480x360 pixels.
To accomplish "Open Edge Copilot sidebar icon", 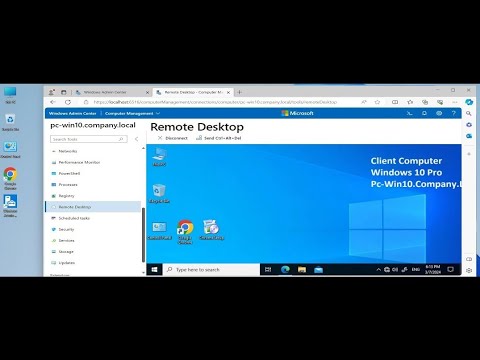I will (x=469, y=102).
